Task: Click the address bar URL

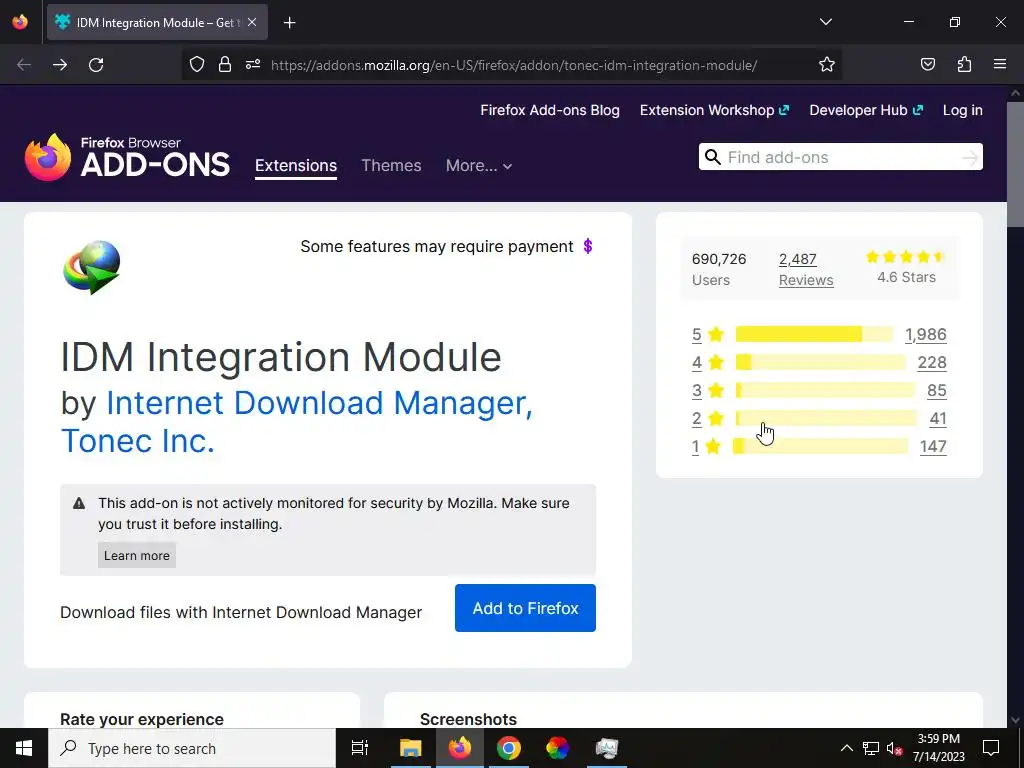Action: pos(513,65)
